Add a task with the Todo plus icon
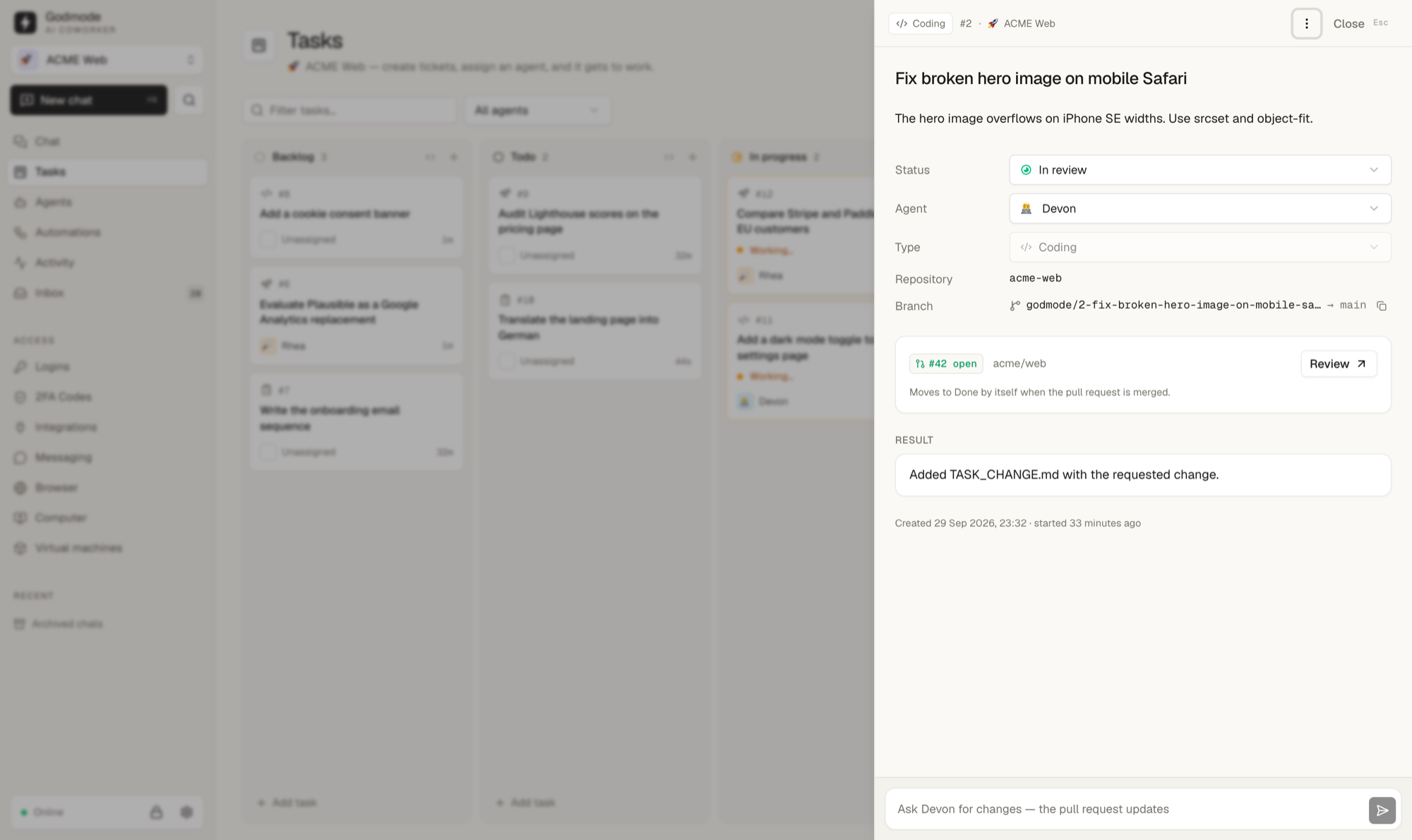 click(x=693, y=157)
